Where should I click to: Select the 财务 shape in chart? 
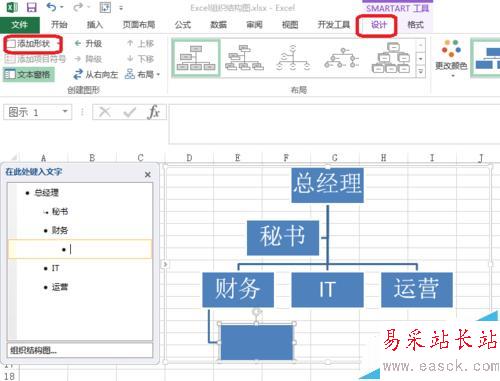coord(238,290)
